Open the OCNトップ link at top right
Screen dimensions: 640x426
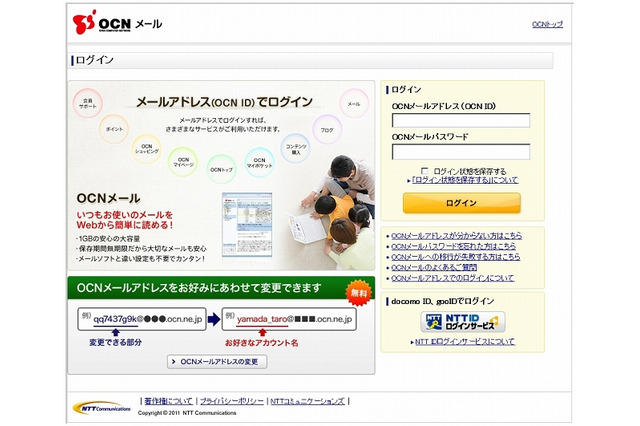click(547, 24)
